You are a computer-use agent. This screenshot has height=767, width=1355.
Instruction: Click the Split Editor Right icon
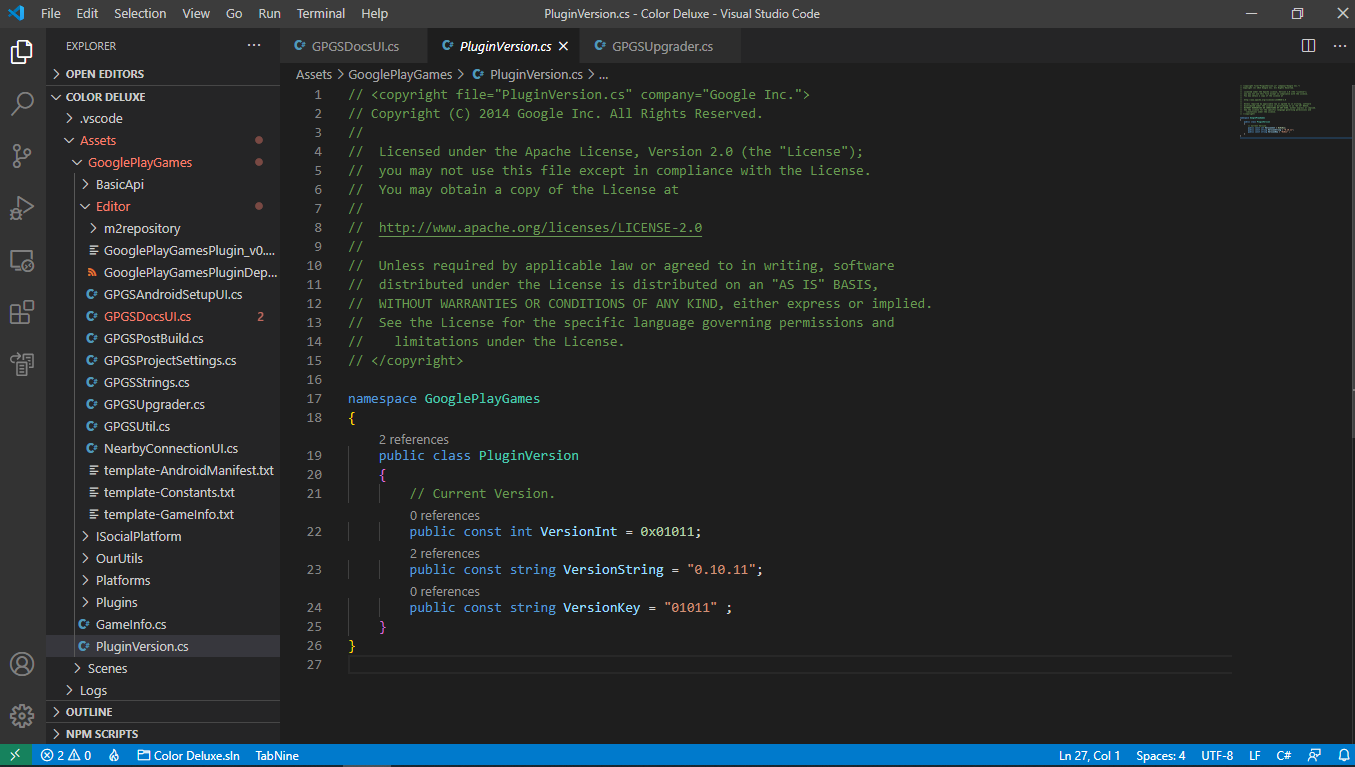tap(1308, 46)
